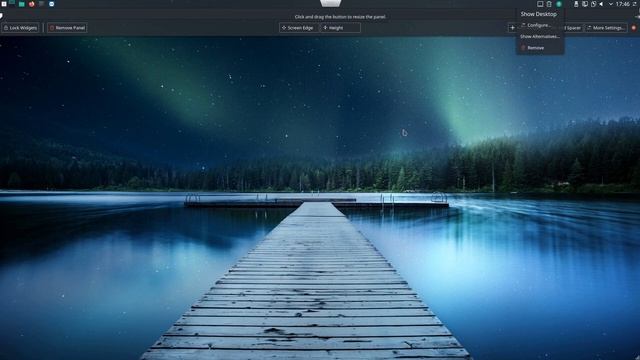
Task: Choose Configure in the Show Desktop popup
Action: pyautogui.click(x=540, y=25)
